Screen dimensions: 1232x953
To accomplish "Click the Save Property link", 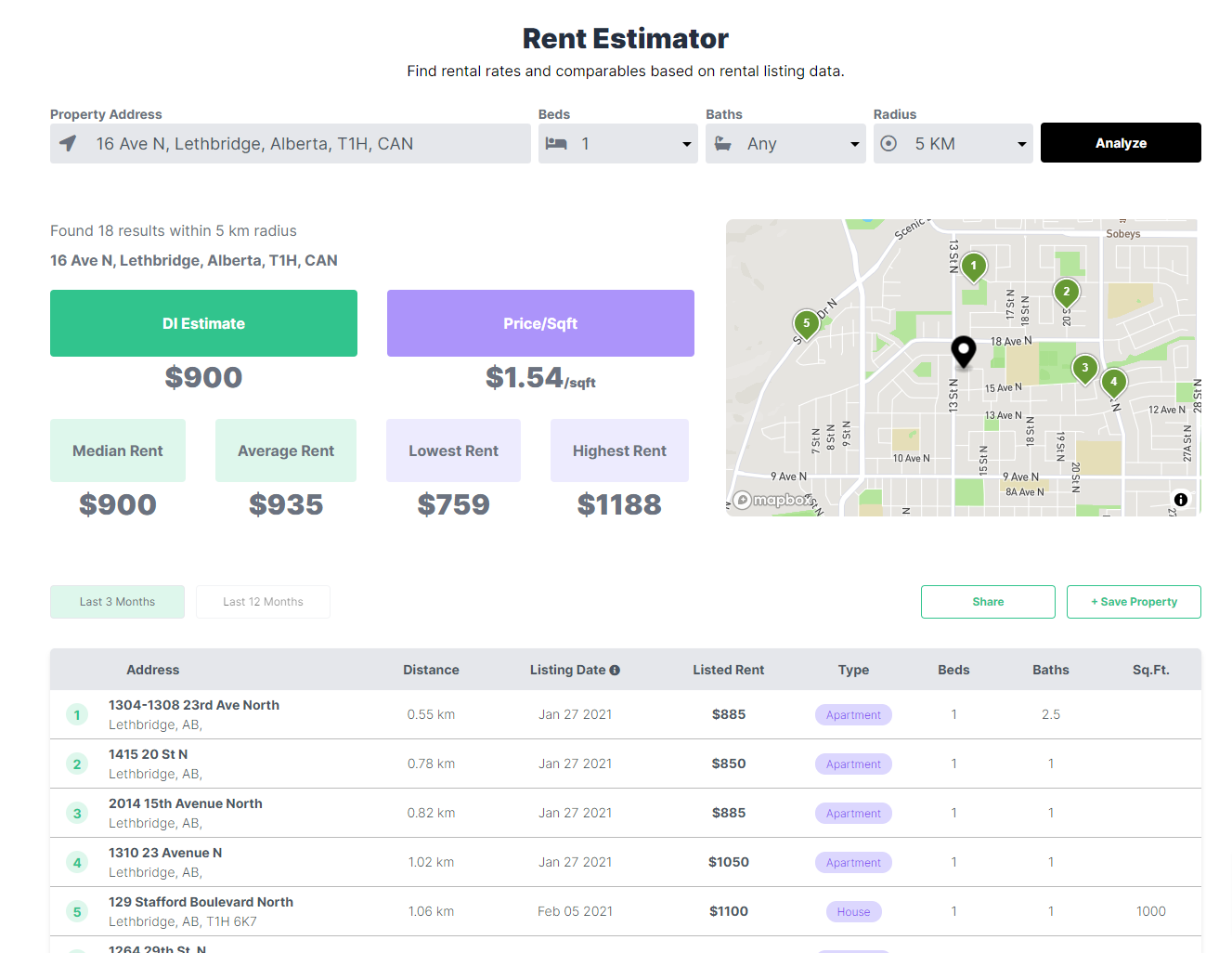I will pos(1133,601).
